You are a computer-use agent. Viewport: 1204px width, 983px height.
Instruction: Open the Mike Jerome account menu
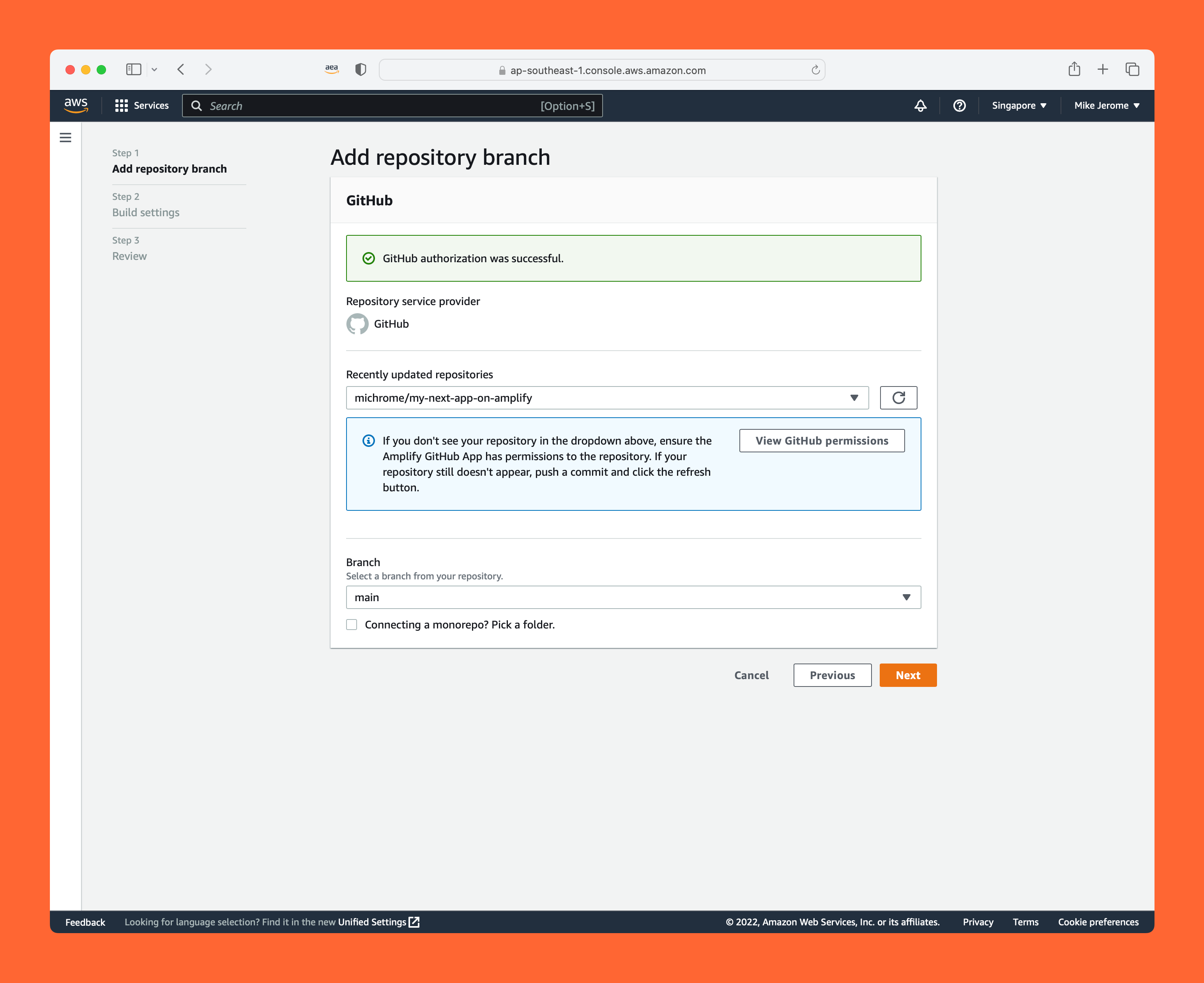pyautogui.click(x=1106, y=105)
